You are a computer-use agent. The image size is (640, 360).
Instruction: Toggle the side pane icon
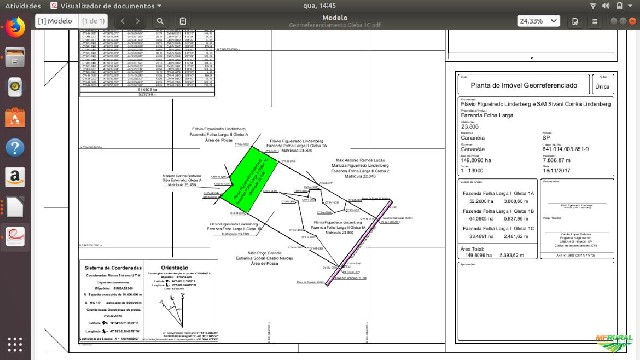pyautogui.click(x=183, y=21)
